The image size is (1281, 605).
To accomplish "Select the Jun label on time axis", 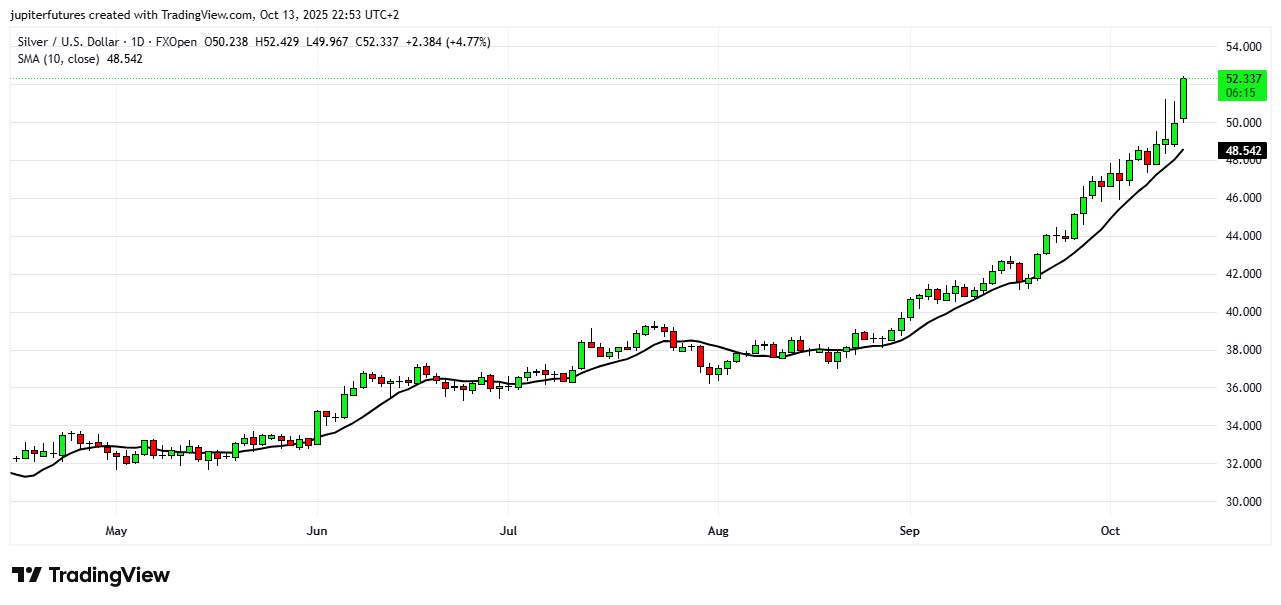I will (316, 529).
